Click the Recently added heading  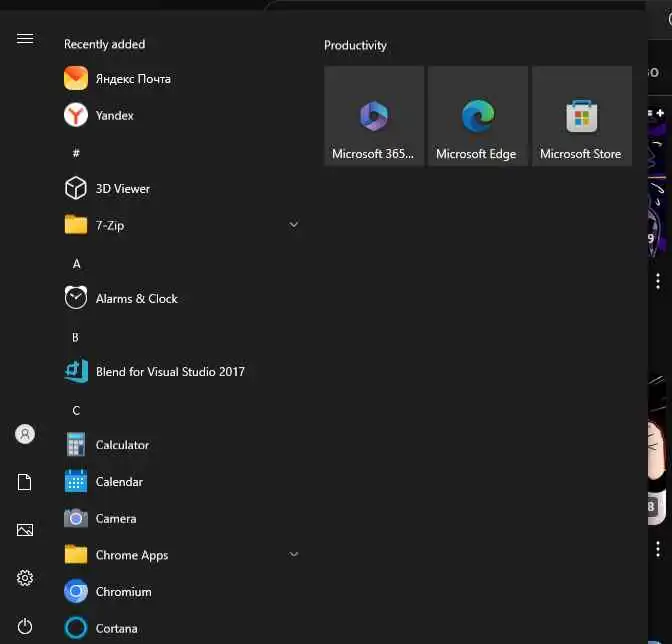coord(105,44)
